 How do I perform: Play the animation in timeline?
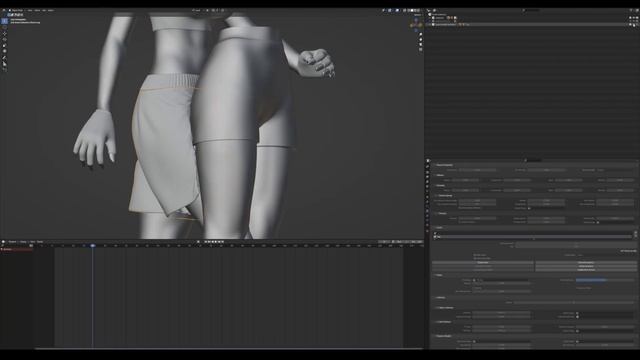[216, 242]
